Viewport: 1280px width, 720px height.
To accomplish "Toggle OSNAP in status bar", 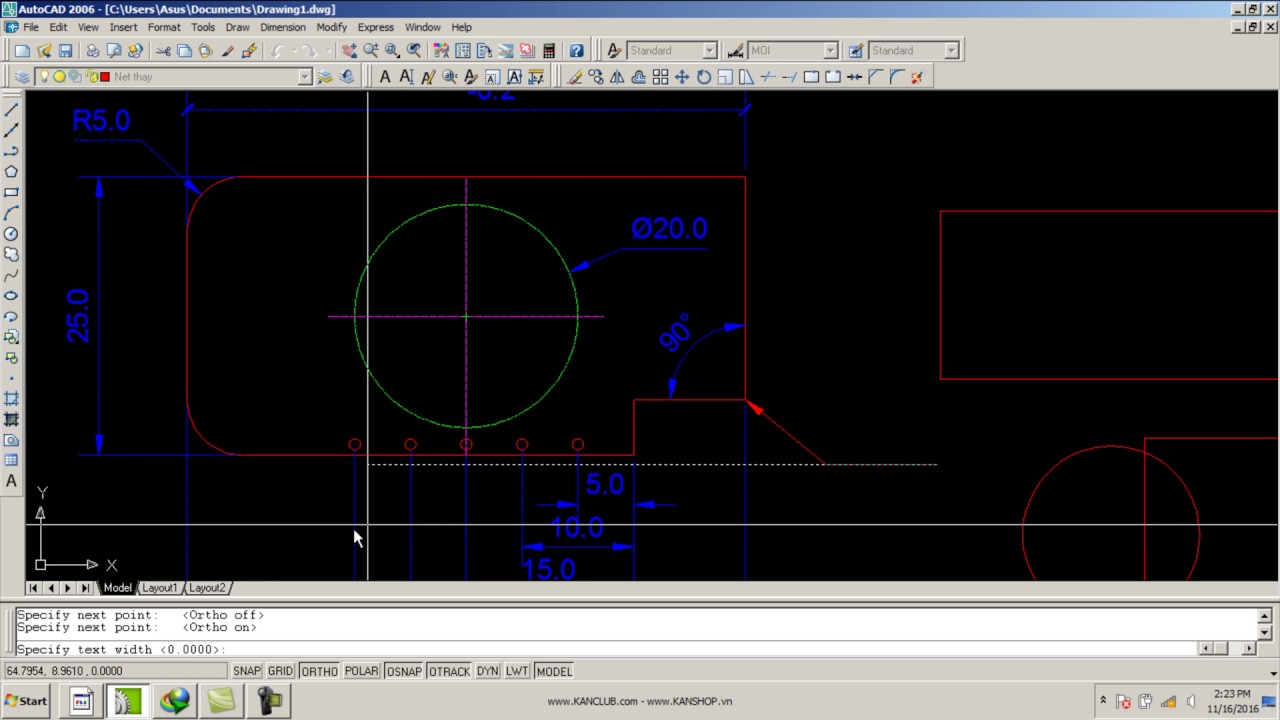I will (404, 671).
